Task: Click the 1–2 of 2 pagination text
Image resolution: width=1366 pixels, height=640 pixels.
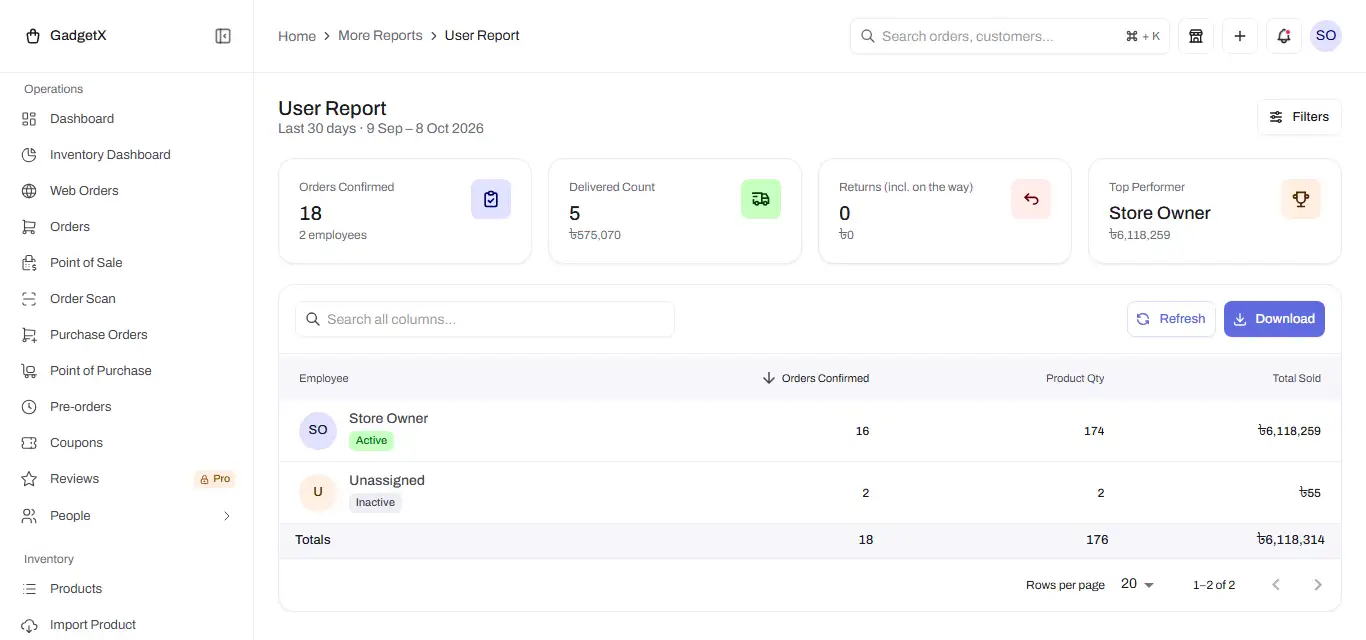Action: click(1214, 585)
